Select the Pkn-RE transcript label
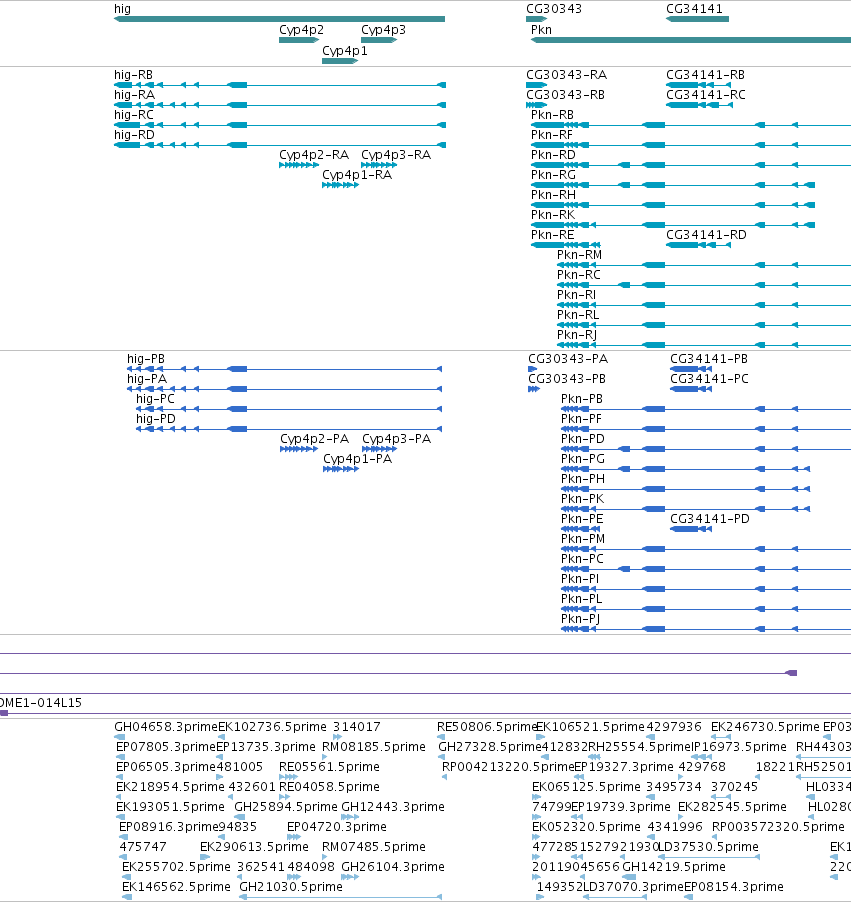The height and width of the screenshot is (902, 851). (x=552, y=235)
